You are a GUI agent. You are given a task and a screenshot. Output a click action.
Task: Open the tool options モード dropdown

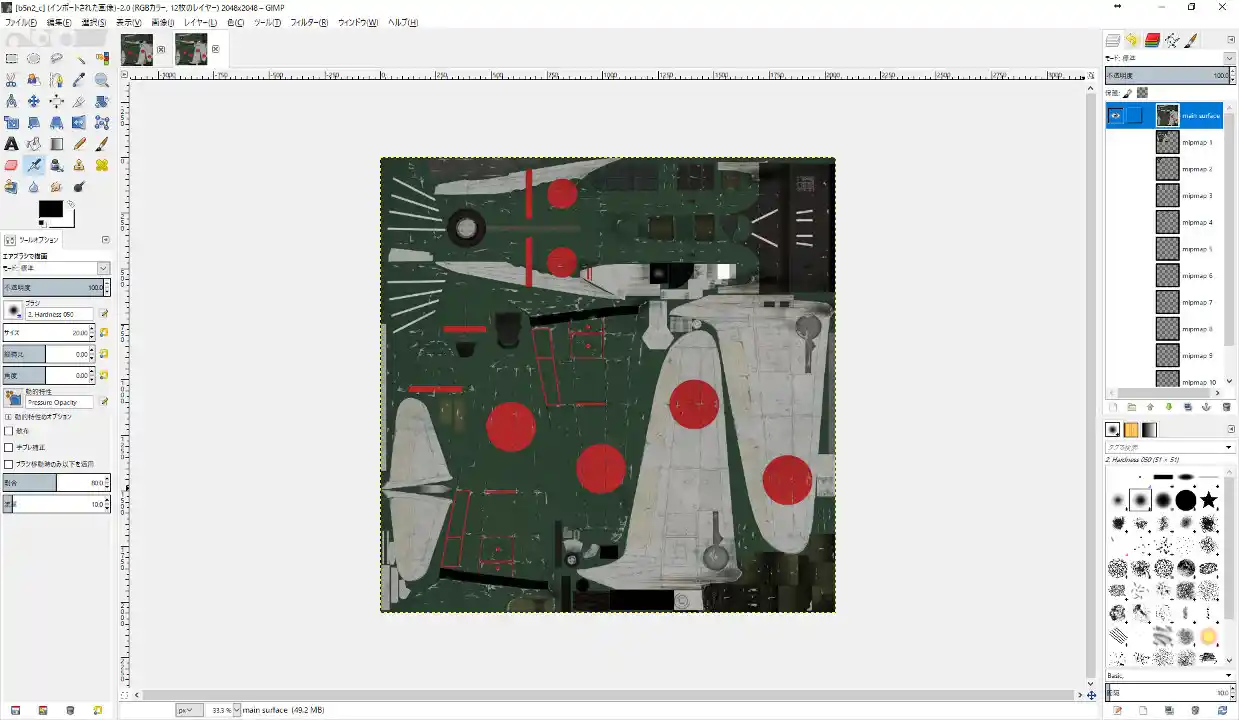coord(103,268)
